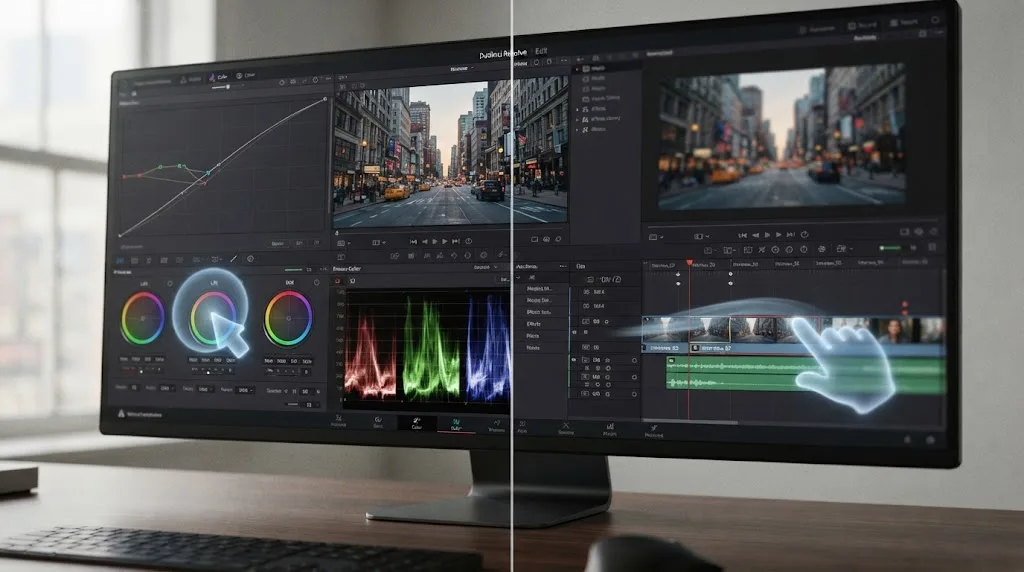
Task: Toggle the circle at the top audio track's right end
Action: pyautogui.click(x=634, y=360)
